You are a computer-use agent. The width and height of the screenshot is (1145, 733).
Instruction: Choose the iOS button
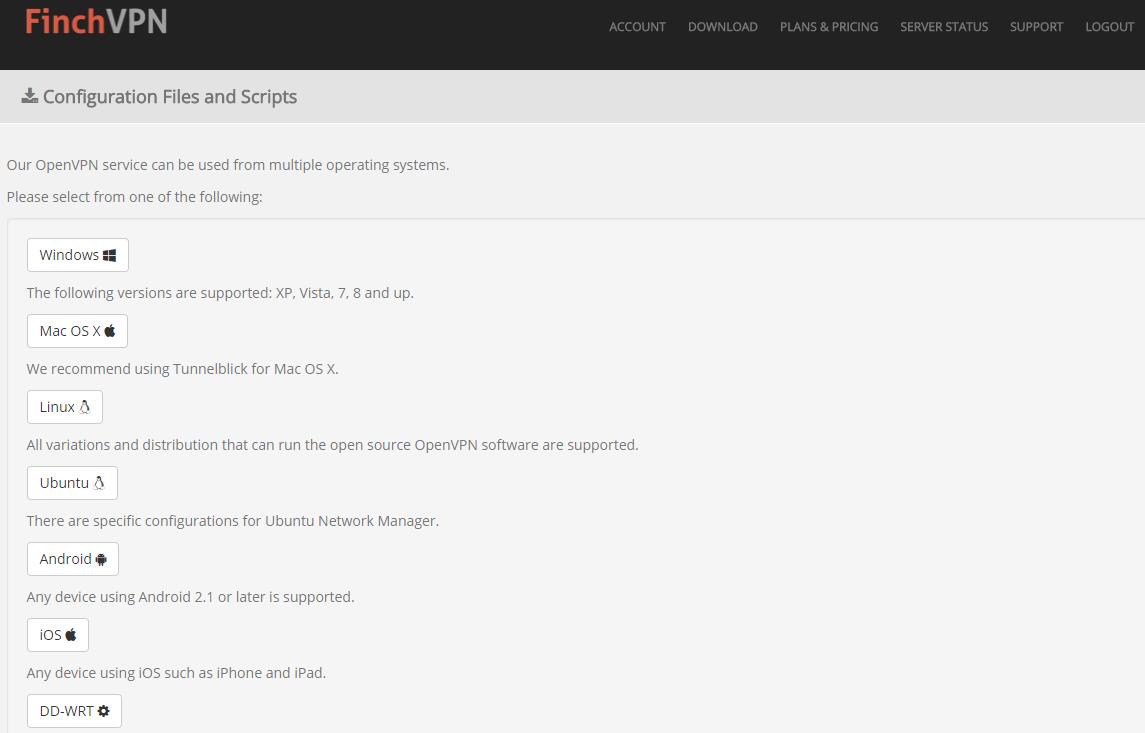click(x=58, y=634)
